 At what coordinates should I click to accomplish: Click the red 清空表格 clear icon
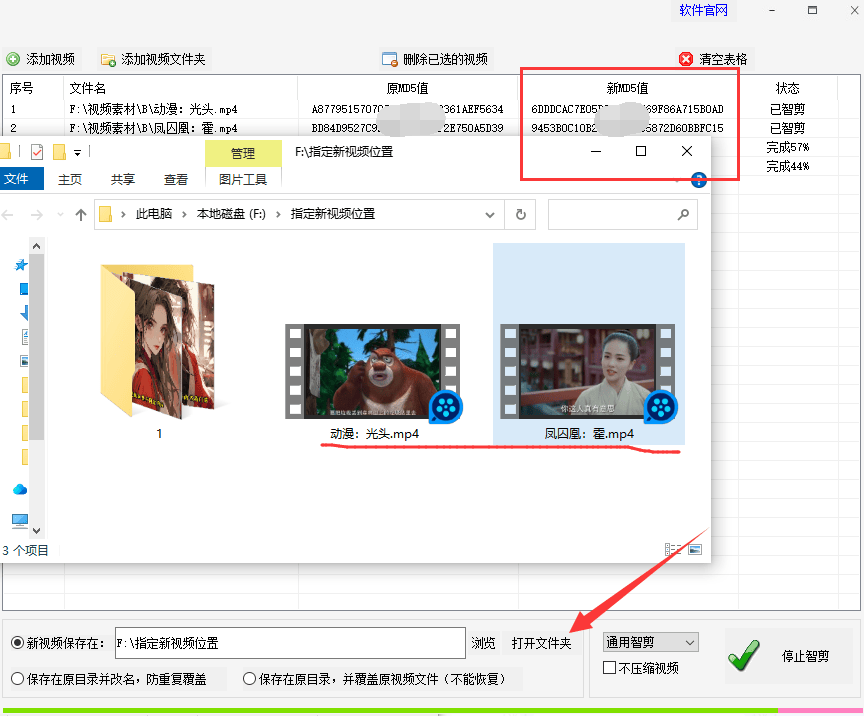[x=686, y=59]
